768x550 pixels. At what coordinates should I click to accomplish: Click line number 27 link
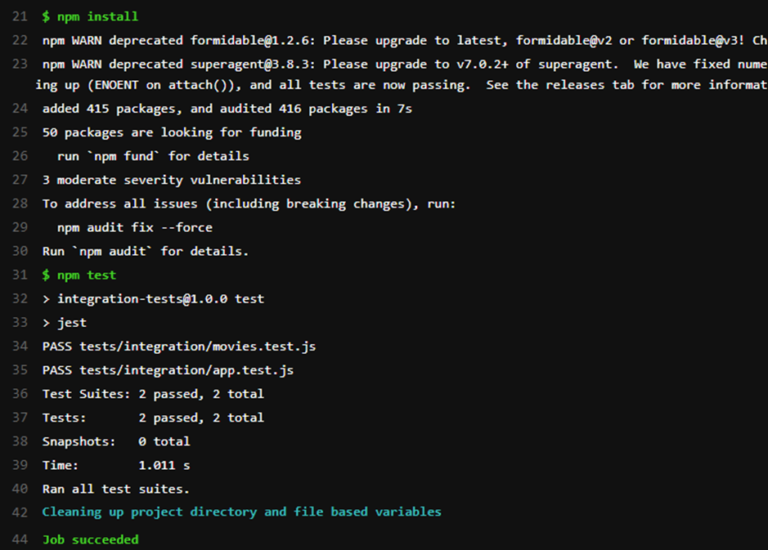[20, 180]
